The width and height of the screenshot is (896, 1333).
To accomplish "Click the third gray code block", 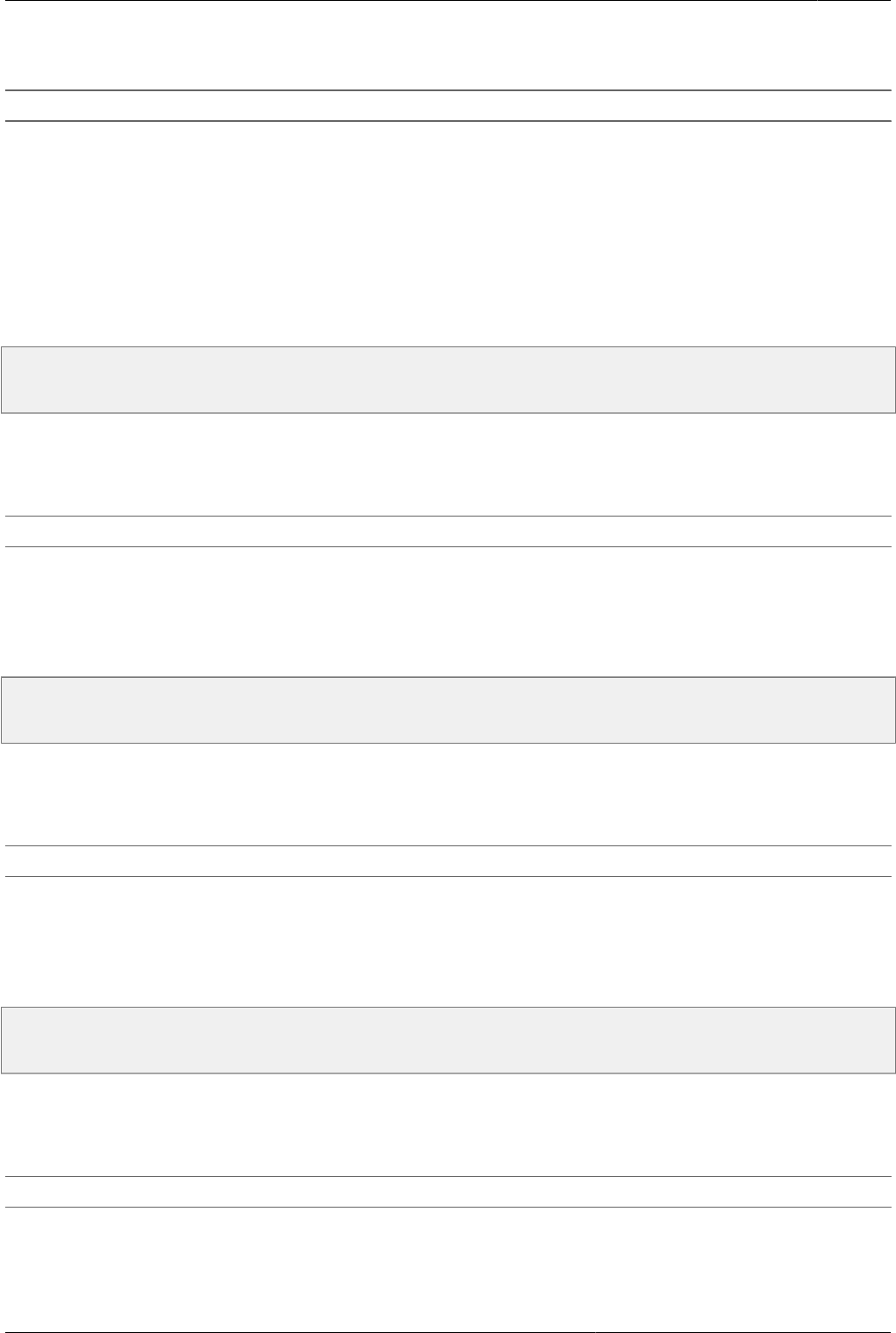I will pos(447,1040).
